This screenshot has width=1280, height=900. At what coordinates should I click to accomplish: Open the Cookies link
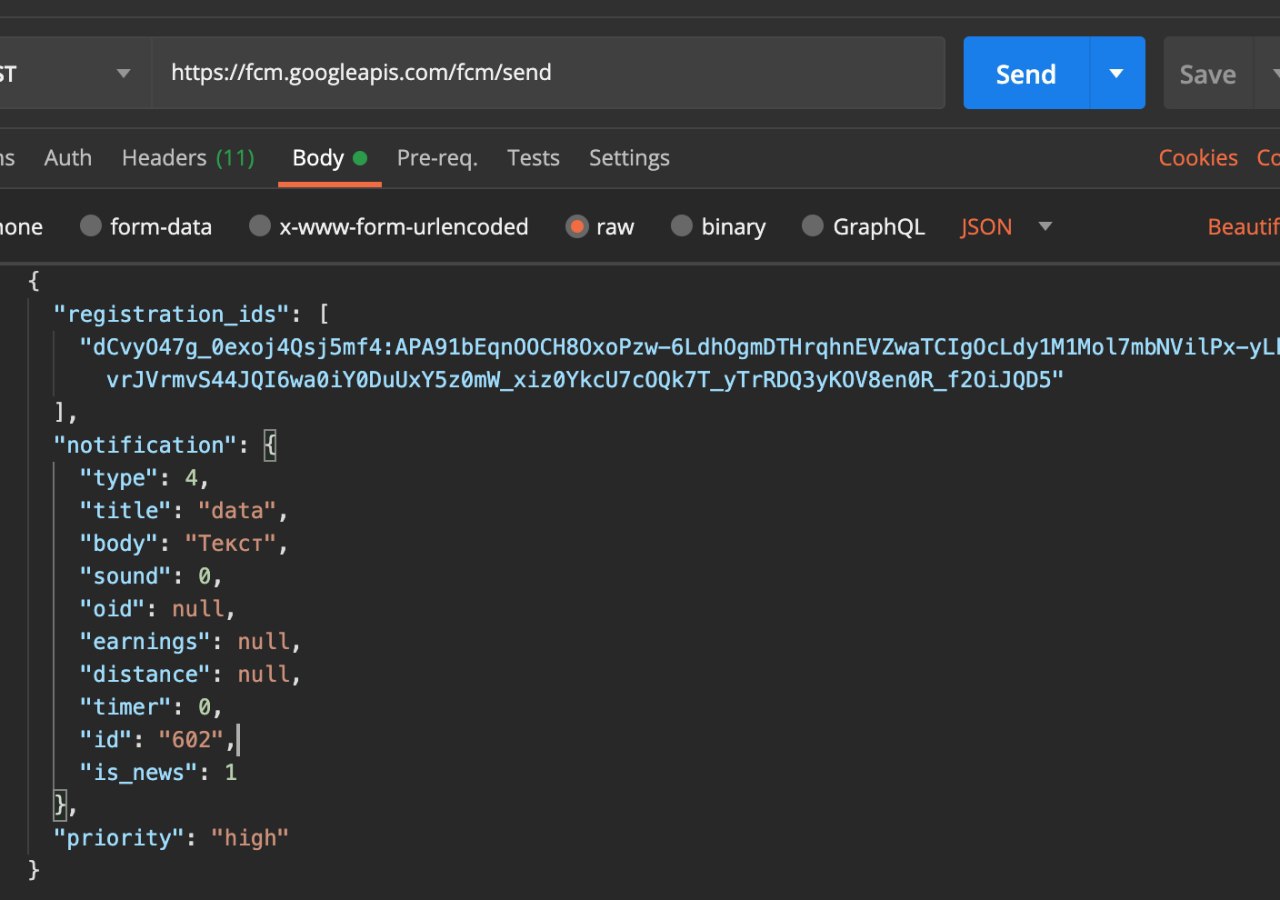[1198, 158]
